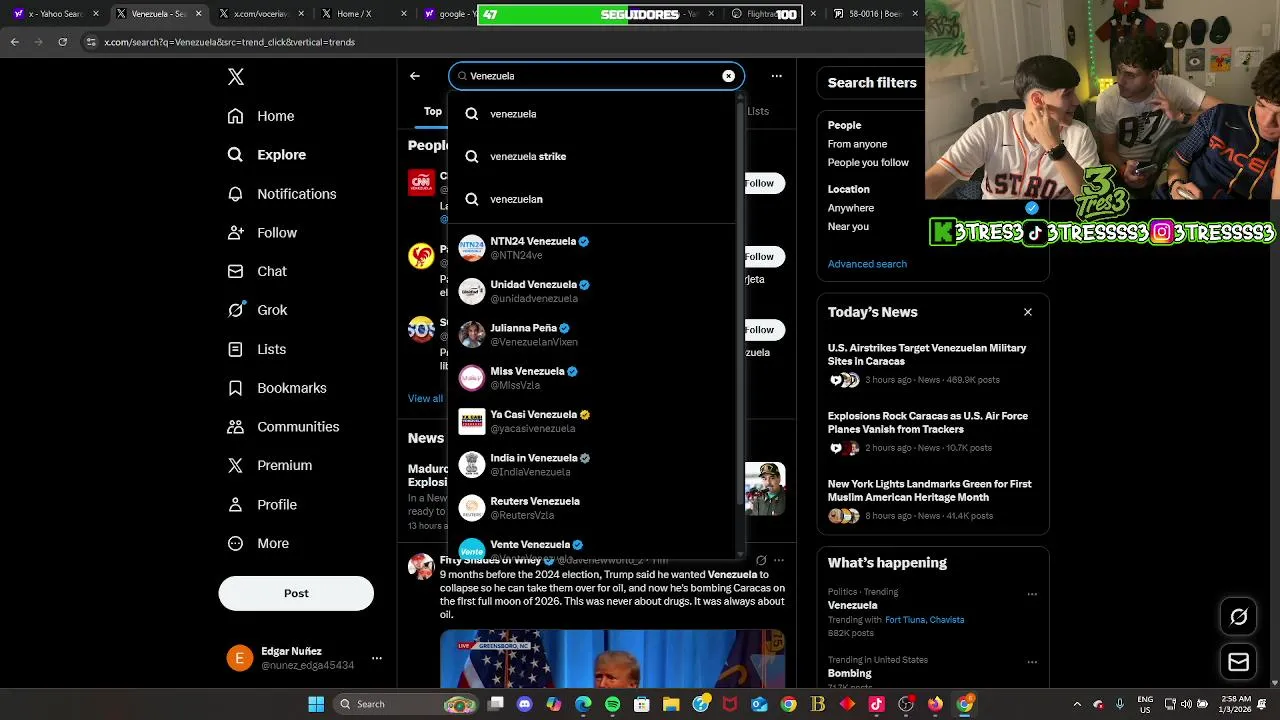Select the Near you location filter
Image resolution: width=1280 pixels, height=720 pixels.
848,227
